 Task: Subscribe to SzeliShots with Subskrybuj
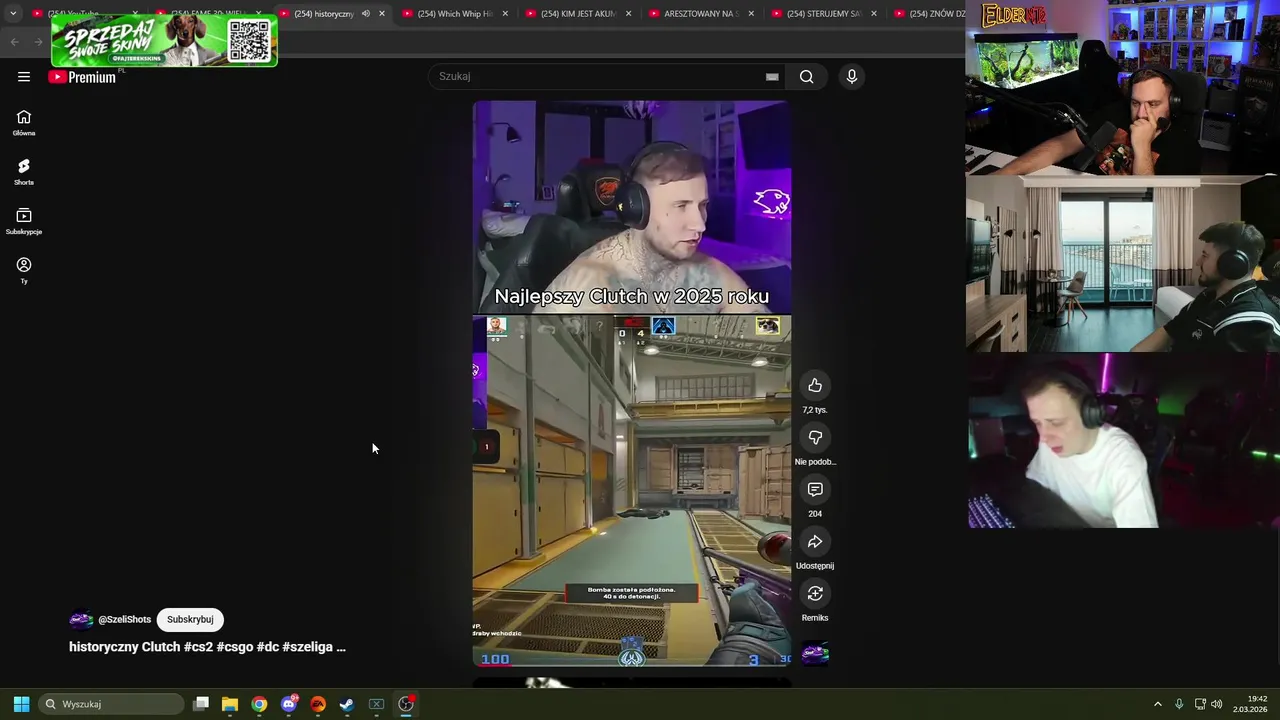point(190,620)
